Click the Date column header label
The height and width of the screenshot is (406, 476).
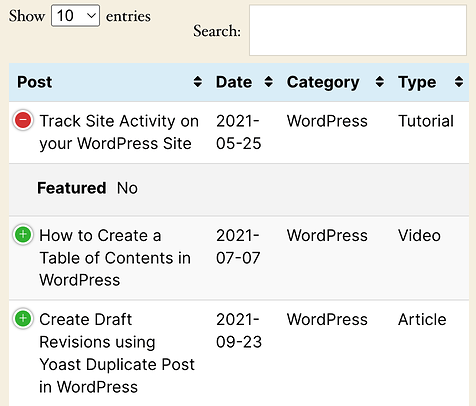pyautogui.click(x=234, y=82)
